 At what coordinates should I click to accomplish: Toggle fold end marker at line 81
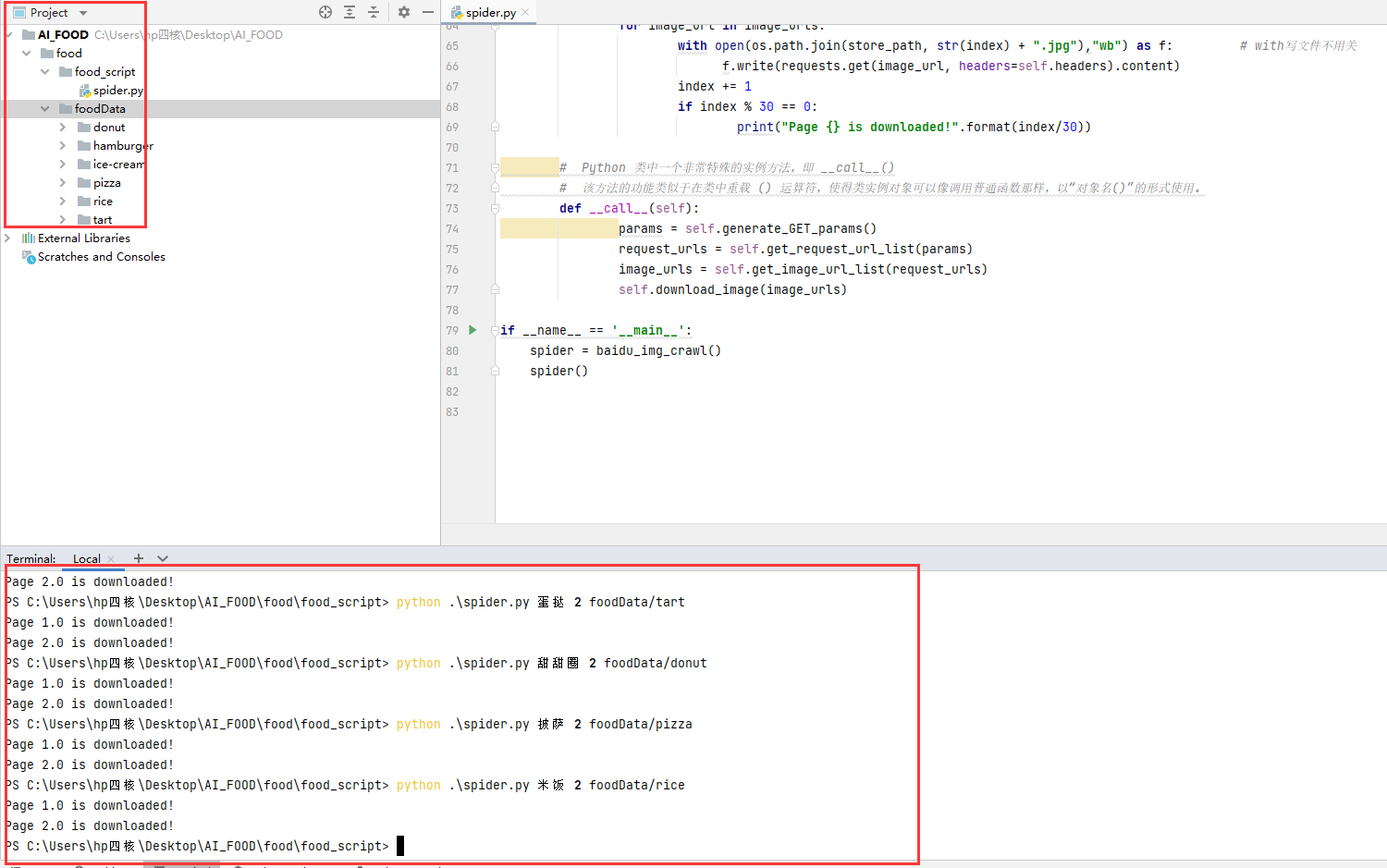tap(495, 371)
